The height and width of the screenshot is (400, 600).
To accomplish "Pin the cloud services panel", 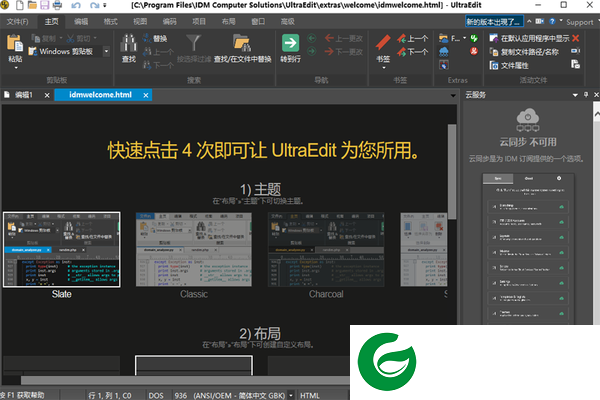I will (586, 95).
